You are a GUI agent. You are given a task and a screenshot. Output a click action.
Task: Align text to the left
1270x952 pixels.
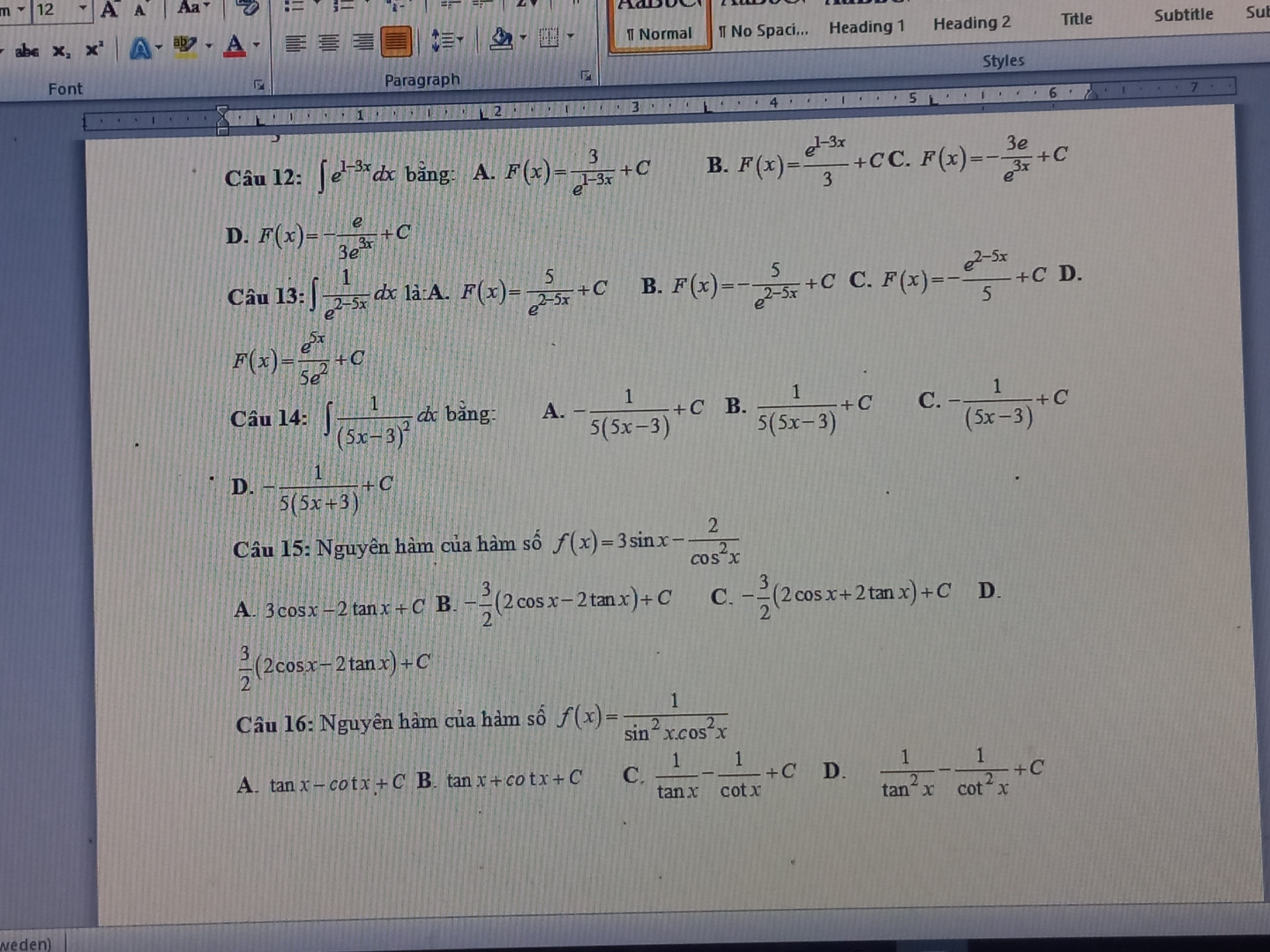coord(295,42)
